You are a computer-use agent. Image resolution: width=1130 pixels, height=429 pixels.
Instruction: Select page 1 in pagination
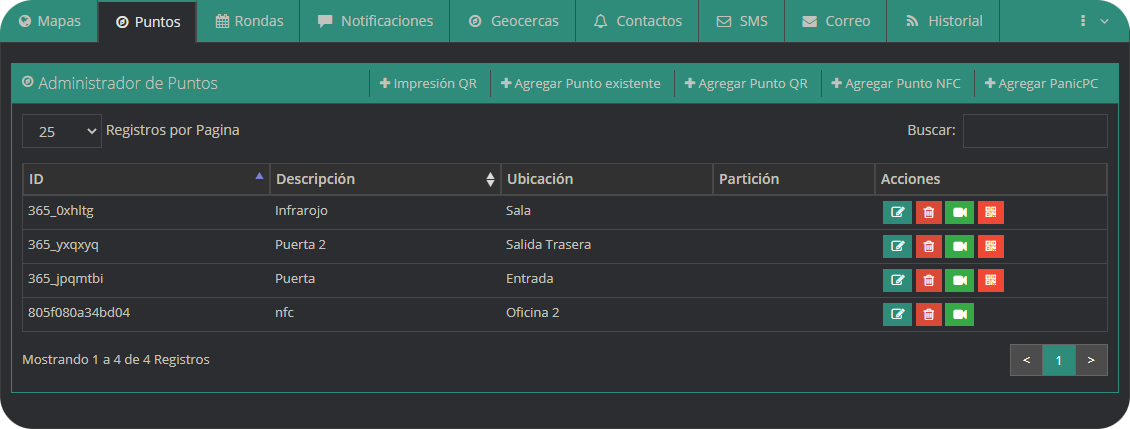[1059, 360]
